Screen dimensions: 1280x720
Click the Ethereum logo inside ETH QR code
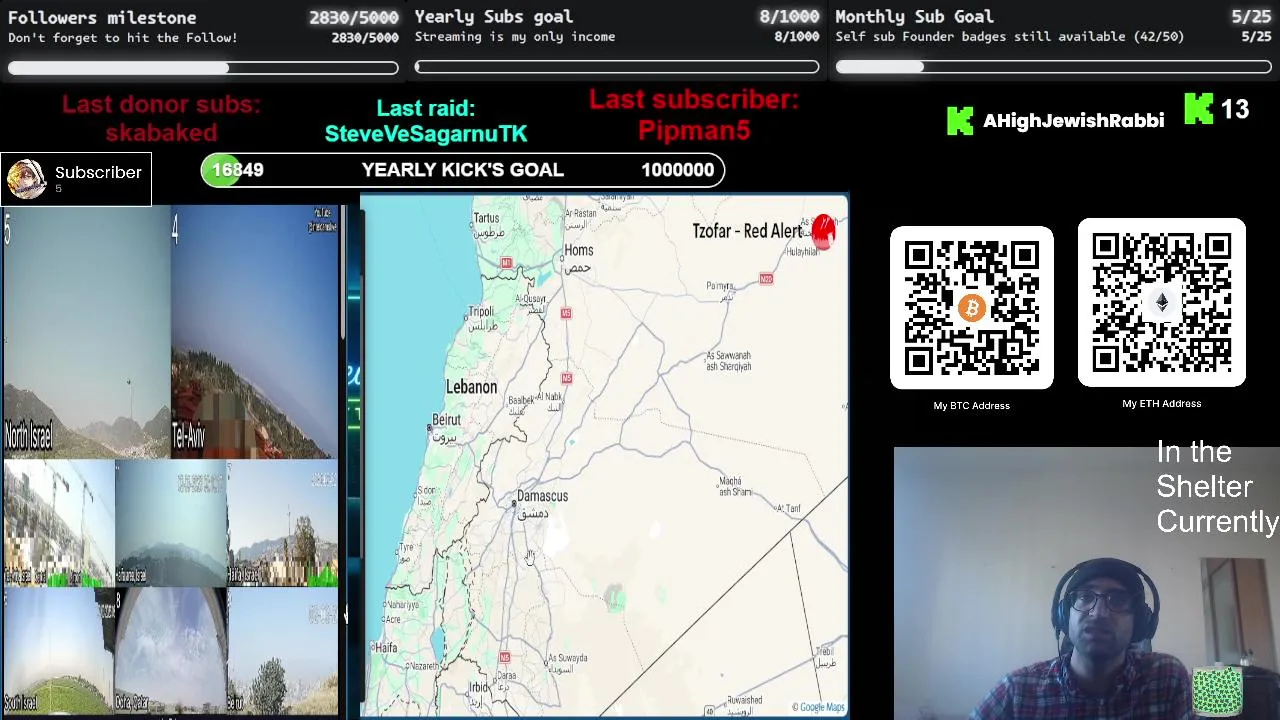1161,303
